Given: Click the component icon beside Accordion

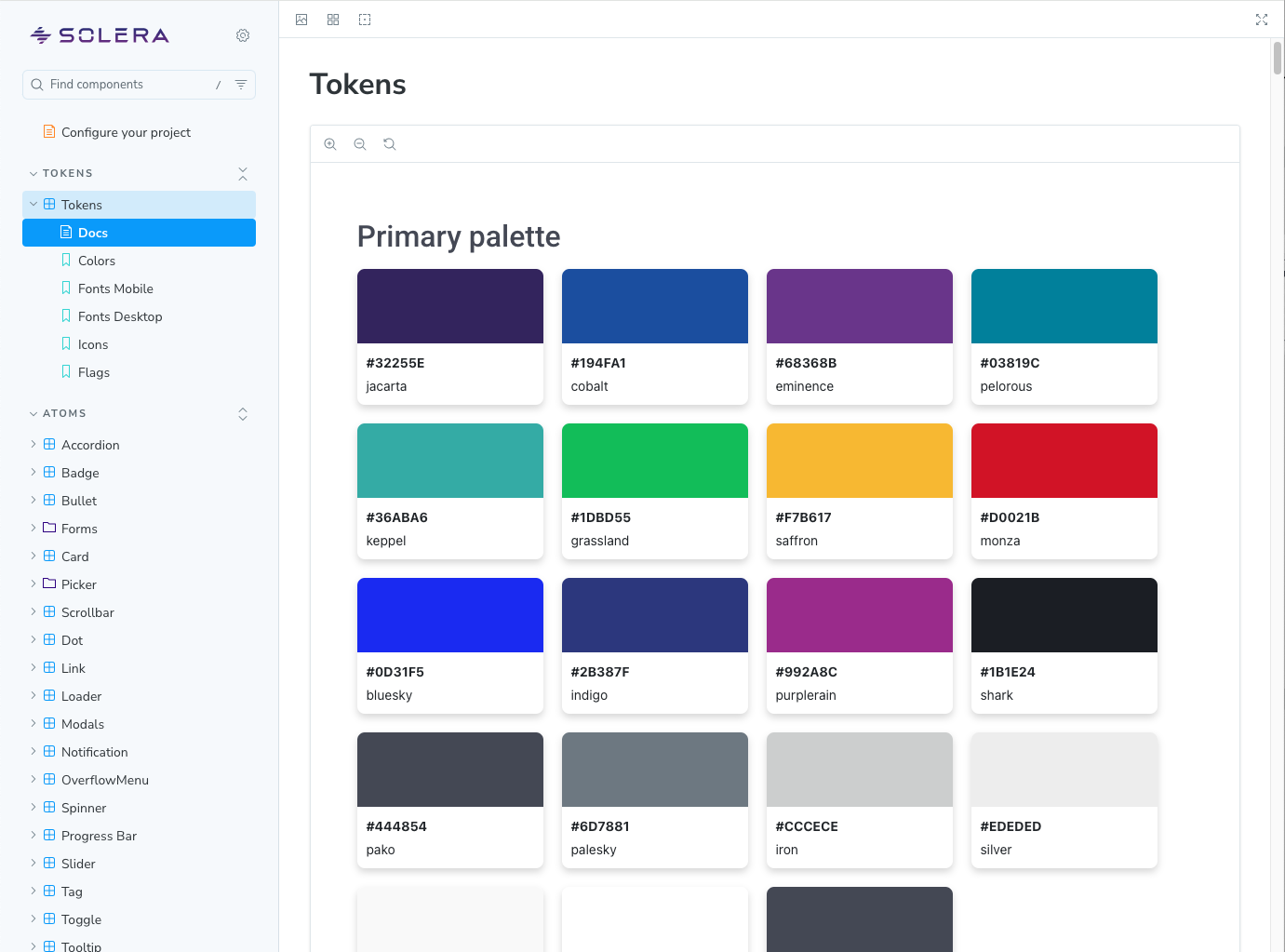Looking at the screenshot, I should 49,444.
